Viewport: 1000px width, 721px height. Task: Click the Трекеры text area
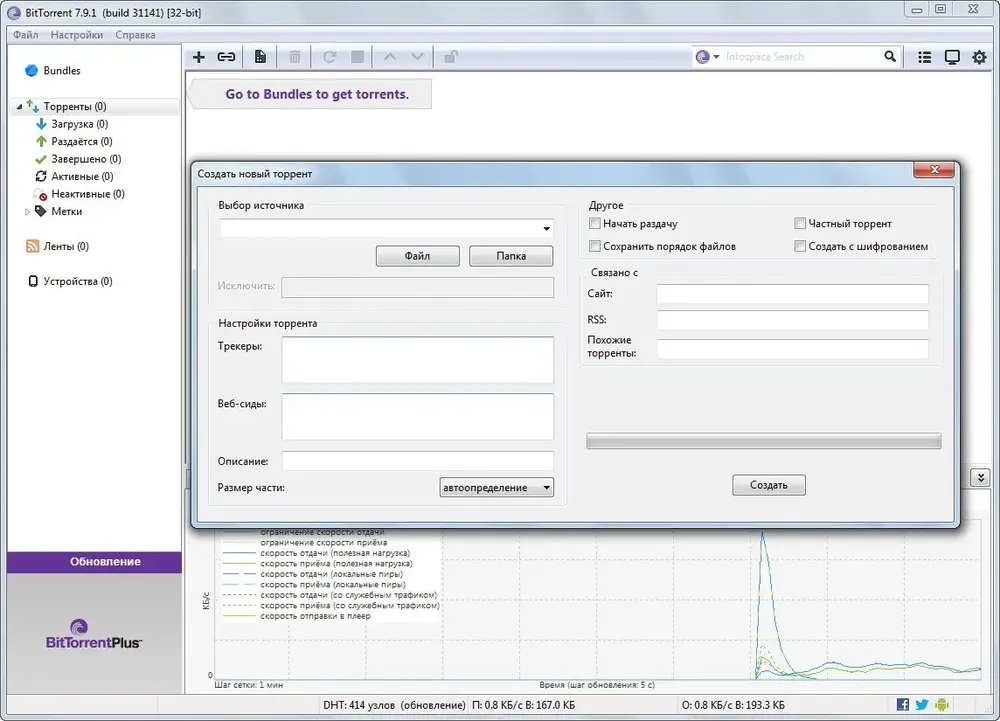pos(418,360)
